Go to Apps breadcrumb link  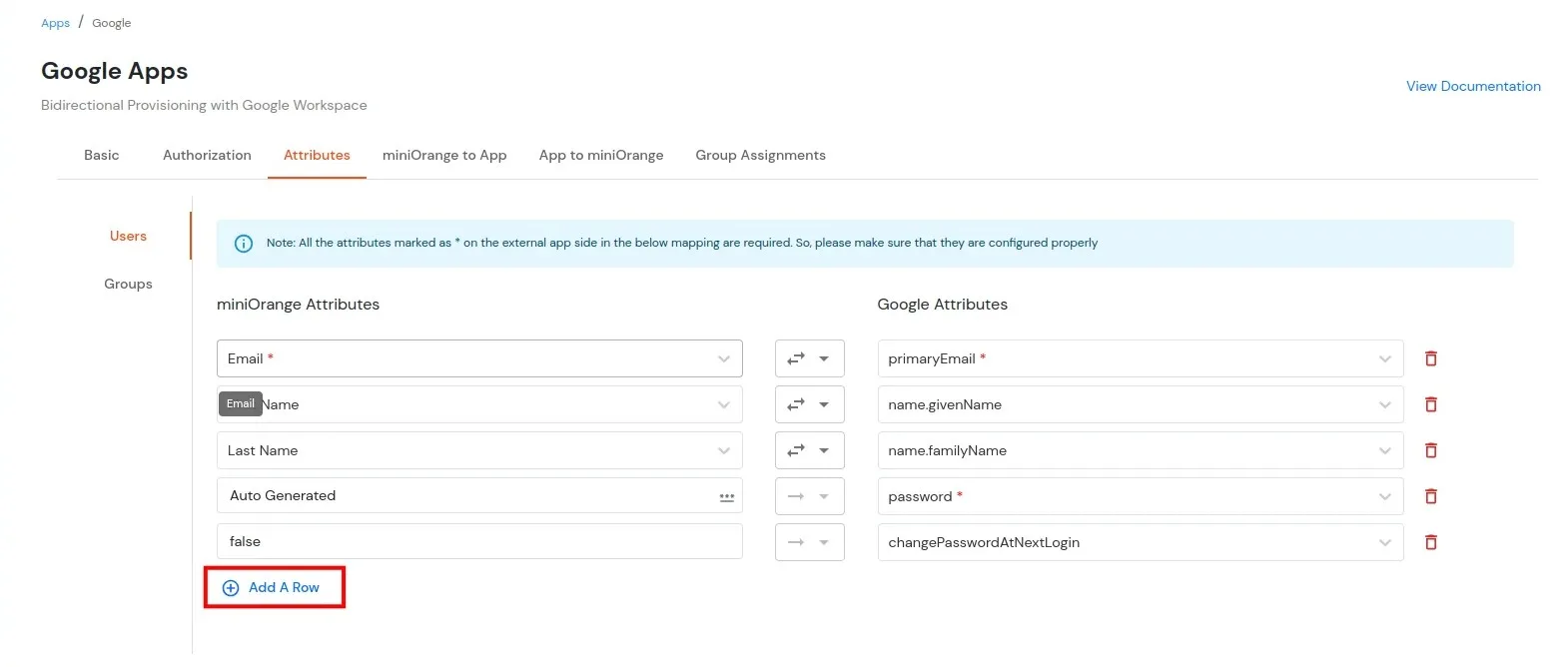(x=55, y=23)
